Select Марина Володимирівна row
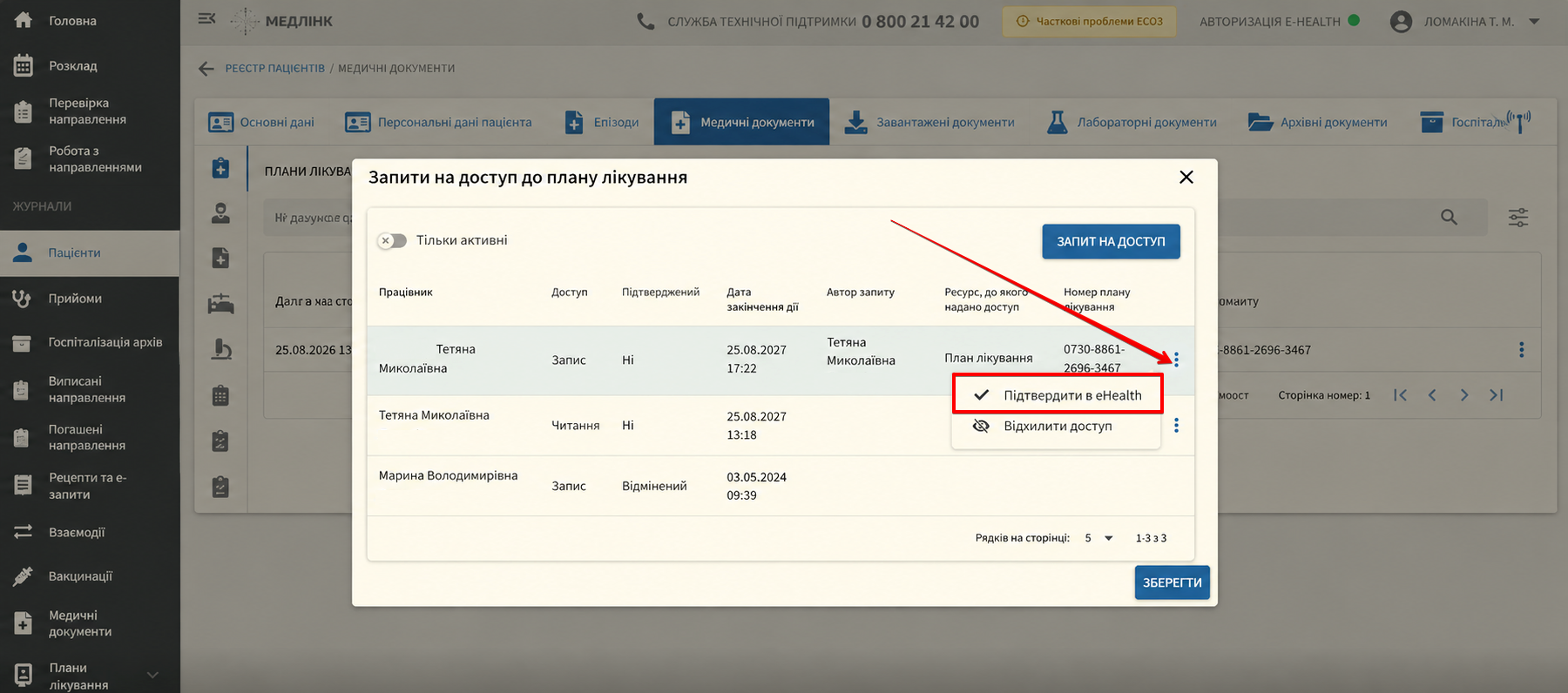This screenshot has height=693, width=1568. pyautogui.click(x=781, y=486)
